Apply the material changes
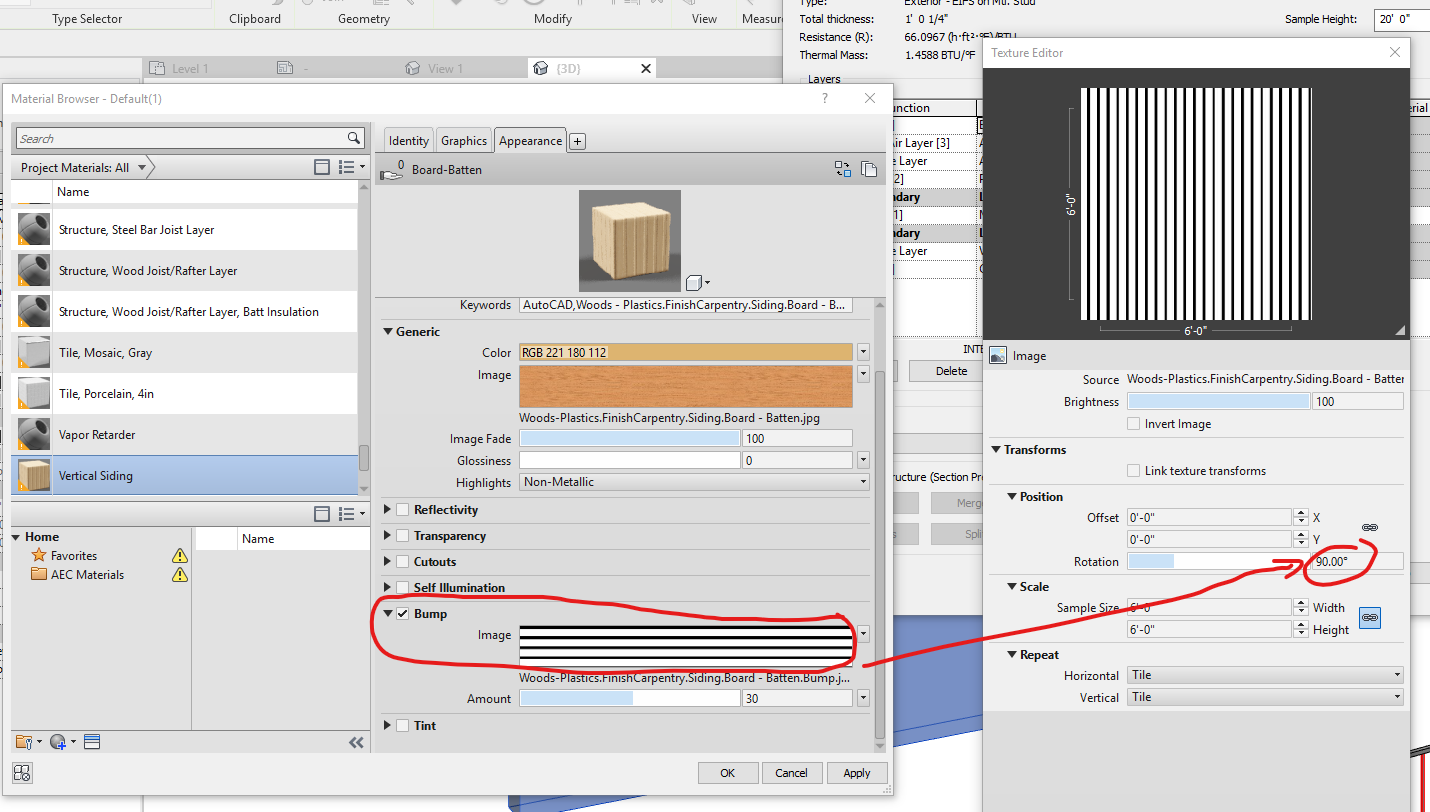This screenshot has height=812, width=1430. pos(857,772)
